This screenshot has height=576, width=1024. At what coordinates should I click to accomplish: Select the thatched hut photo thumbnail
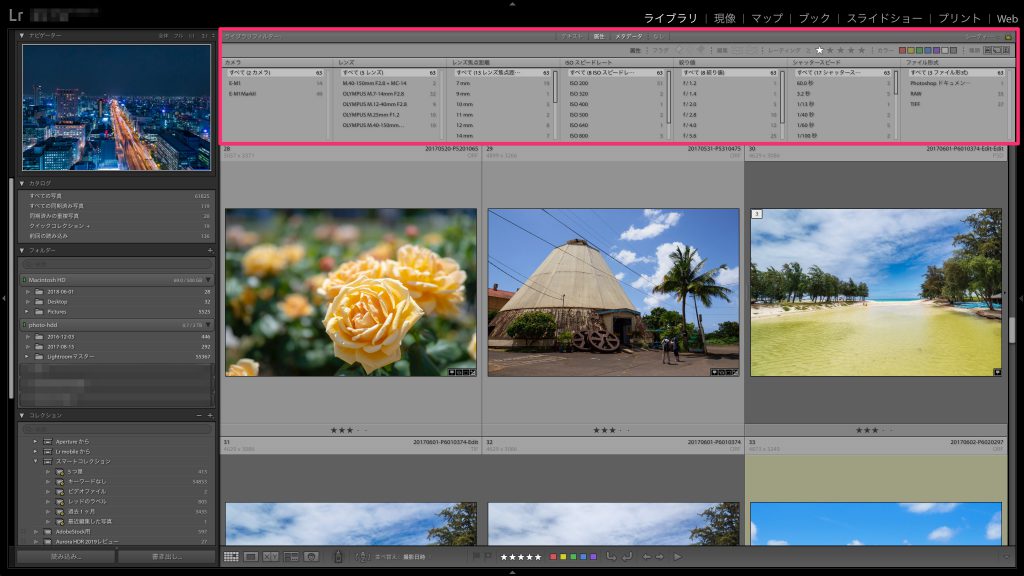tap(613, 292)
